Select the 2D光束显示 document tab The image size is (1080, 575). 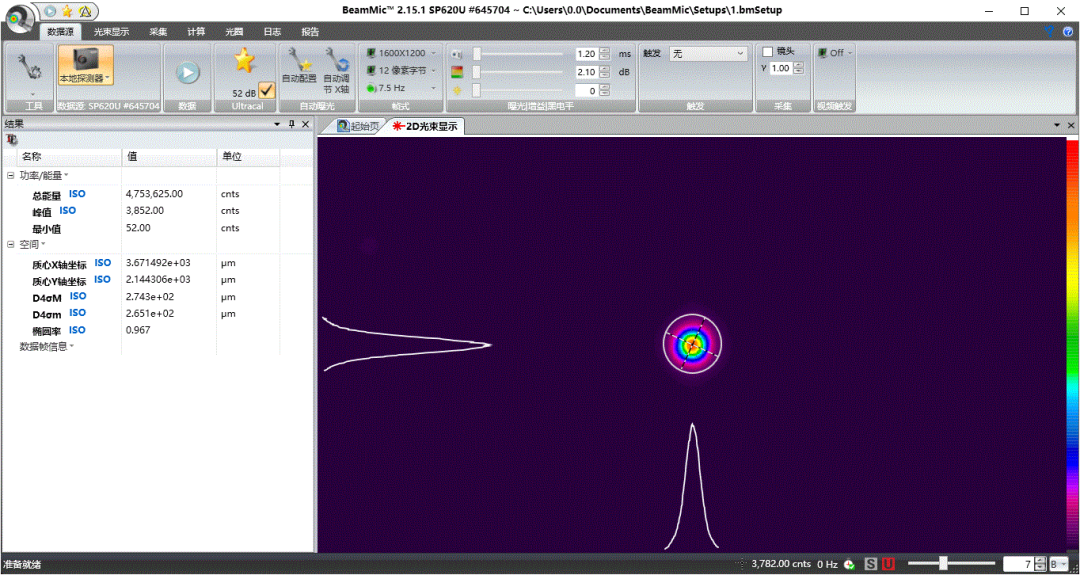click(426, 126)
